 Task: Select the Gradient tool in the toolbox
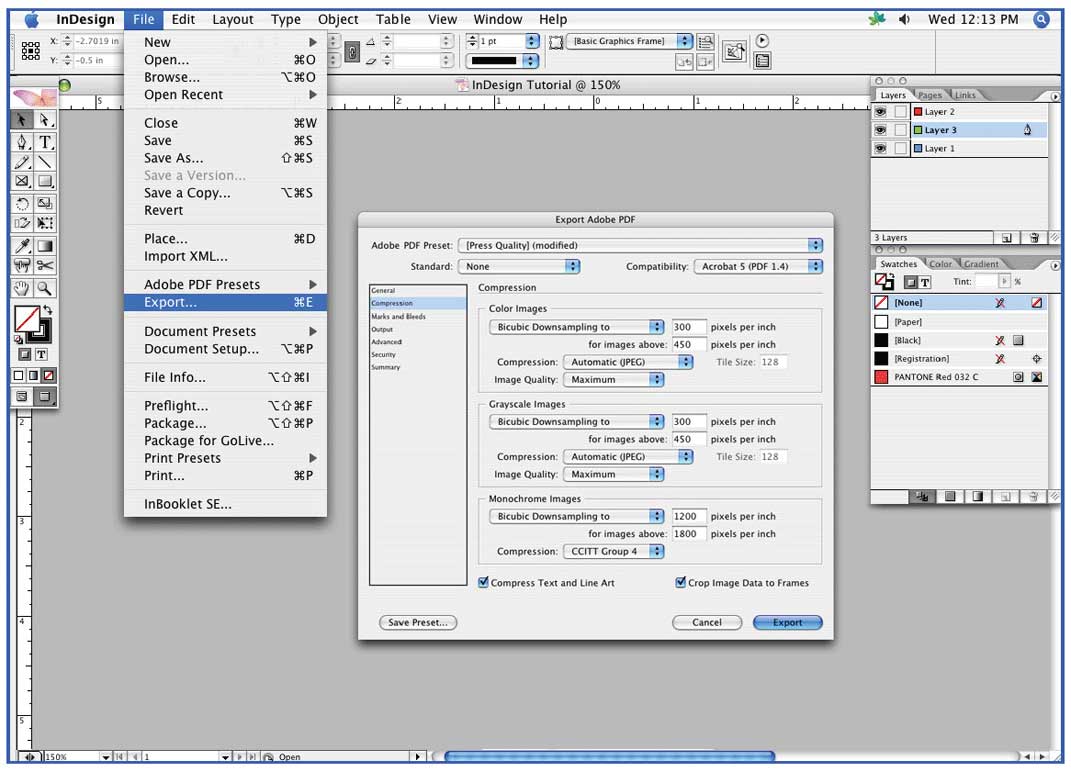45,246
